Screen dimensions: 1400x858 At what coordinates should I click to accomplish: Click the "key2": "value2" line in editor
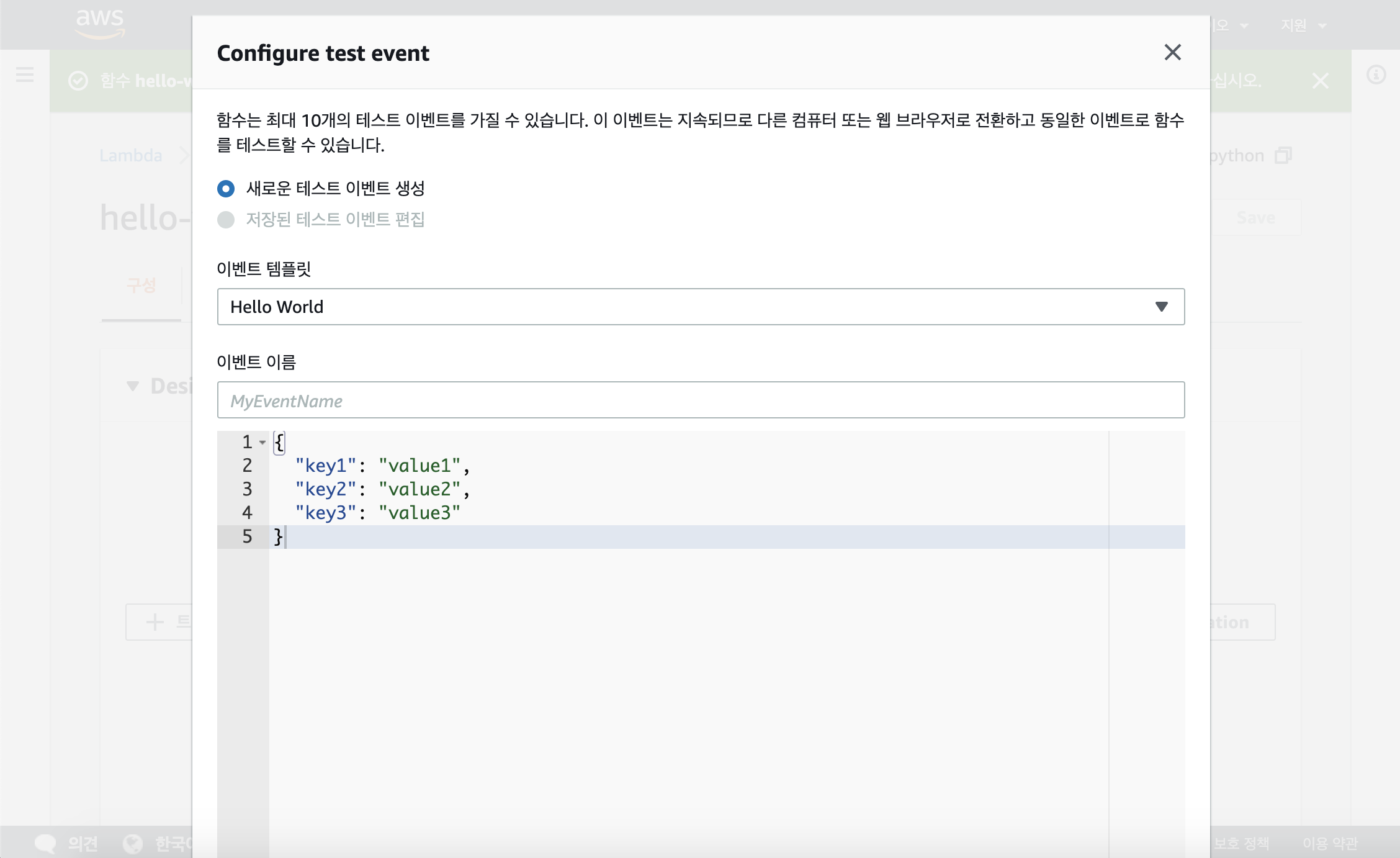[x=382, y=489]
